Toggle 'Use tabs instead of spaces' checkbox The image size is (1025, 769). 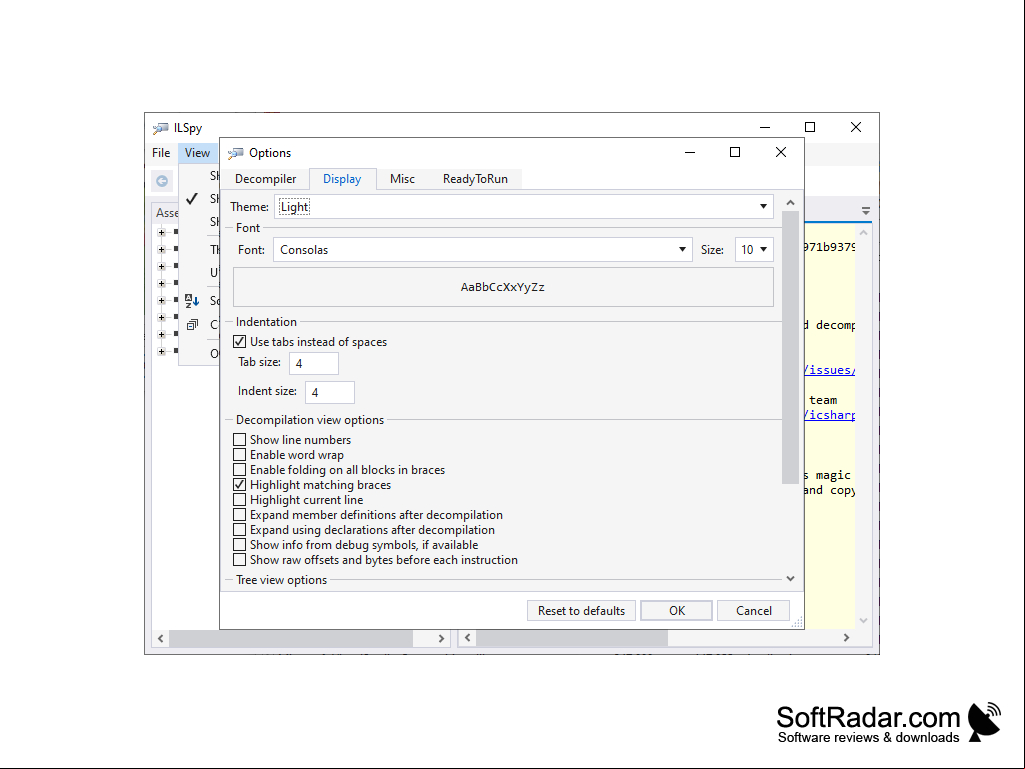240,342
